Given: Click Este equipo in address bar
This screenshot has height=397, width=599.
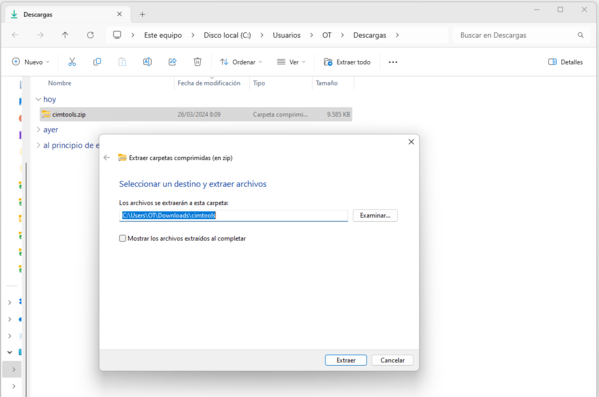Looking at the screenshot, I should pos(163,35).
